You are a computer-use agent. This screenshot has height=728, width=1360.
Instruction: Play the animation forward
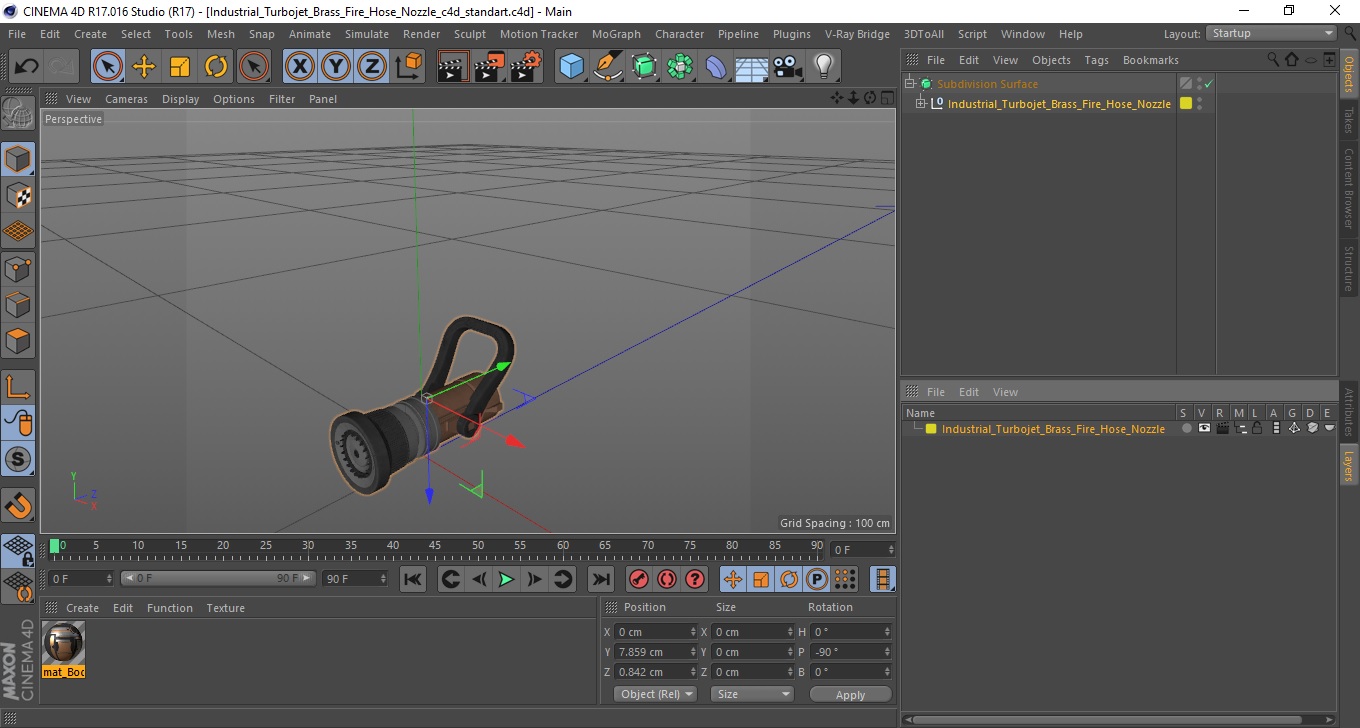[x=506, y=579]
